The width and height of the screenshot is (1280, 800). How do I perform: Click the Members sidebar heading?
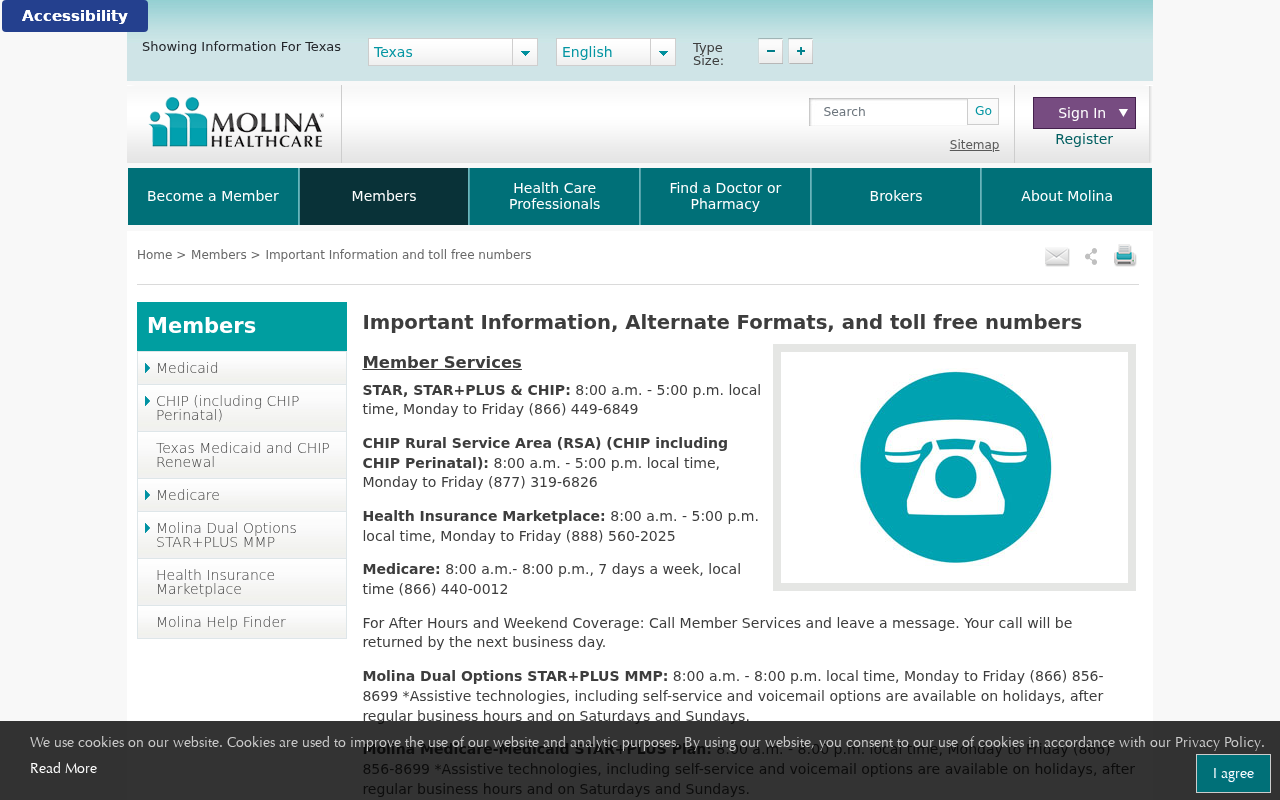point(242,326)
